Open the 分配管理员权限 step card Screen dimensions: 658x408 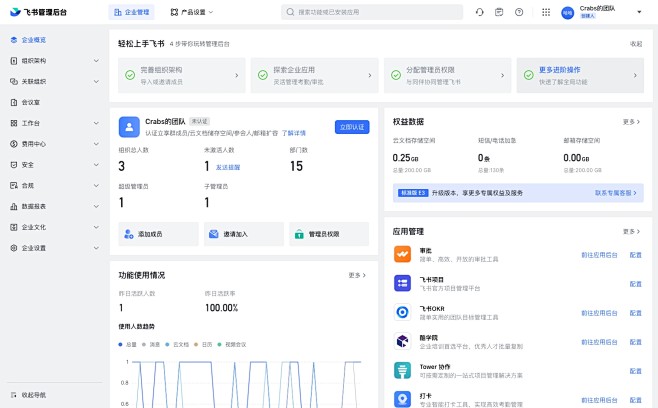[447, 75]
